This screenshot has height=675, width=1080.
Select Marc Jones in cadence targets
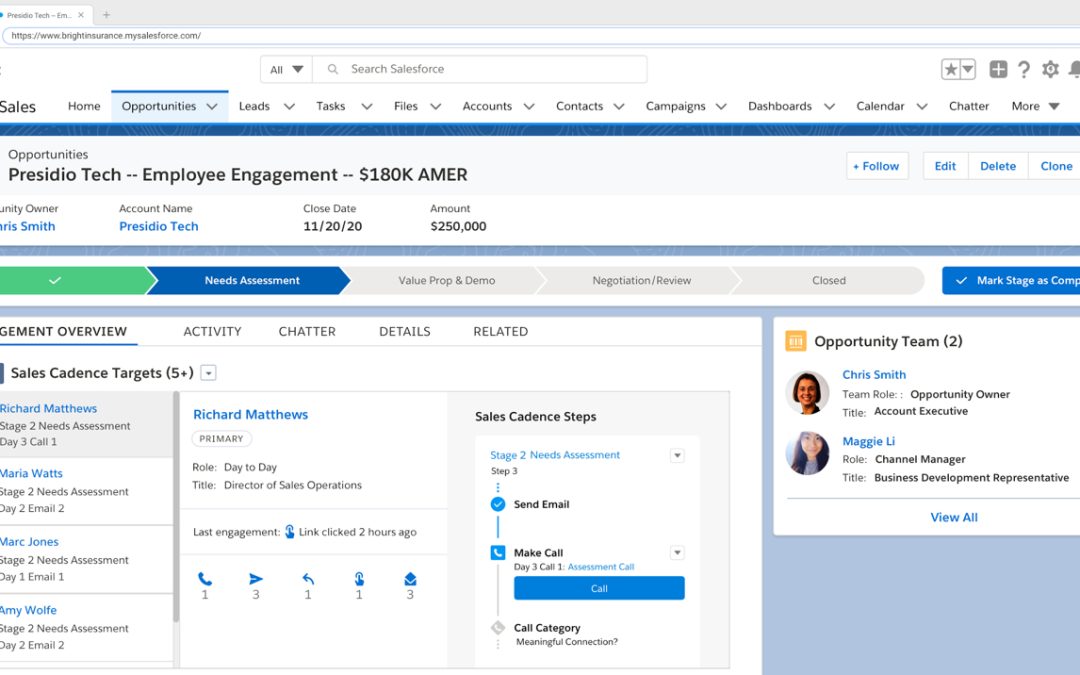[x=86, y=559]
